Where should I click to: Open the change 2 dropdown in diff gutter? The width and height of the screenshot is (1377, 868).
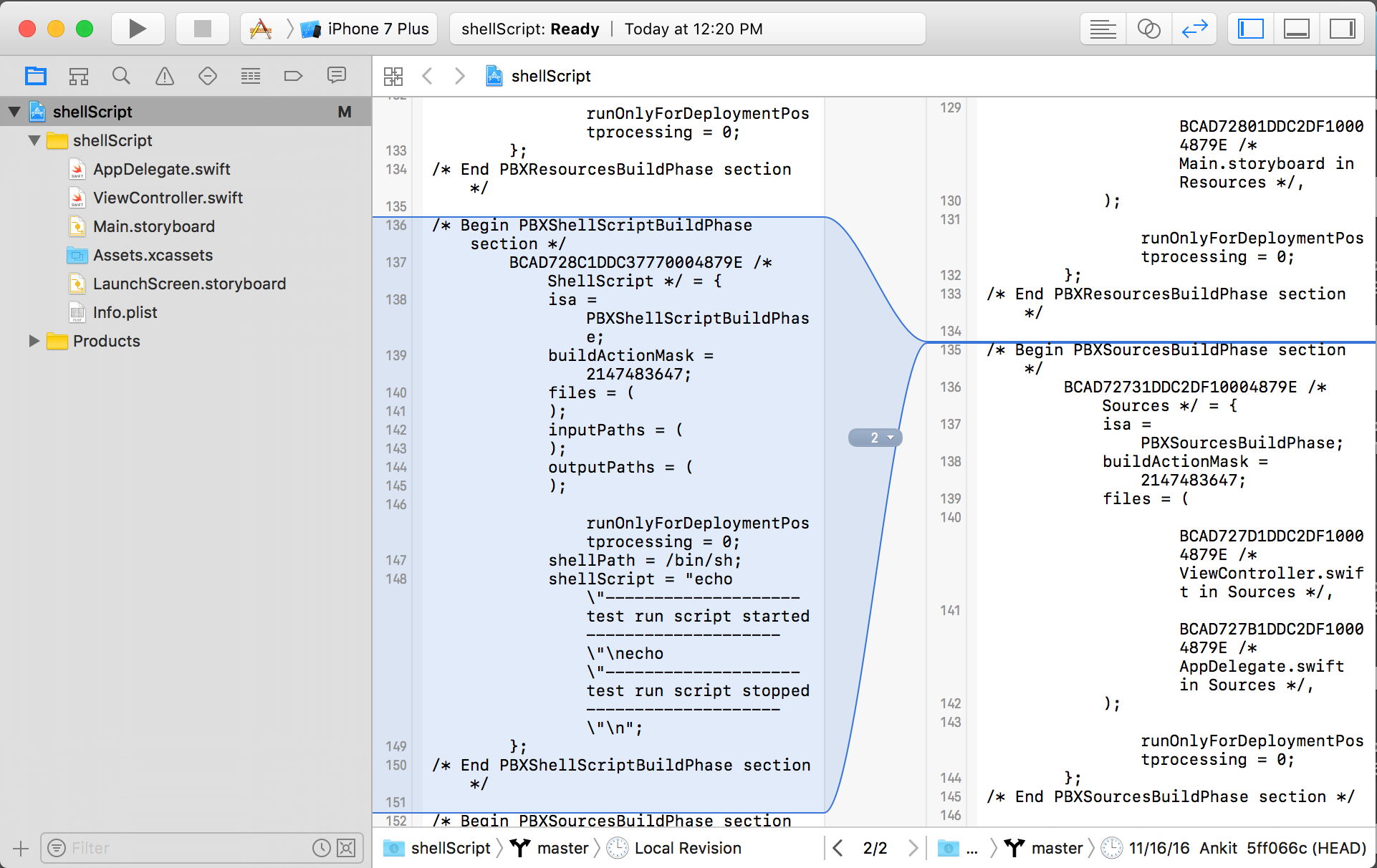click(875, 437)
